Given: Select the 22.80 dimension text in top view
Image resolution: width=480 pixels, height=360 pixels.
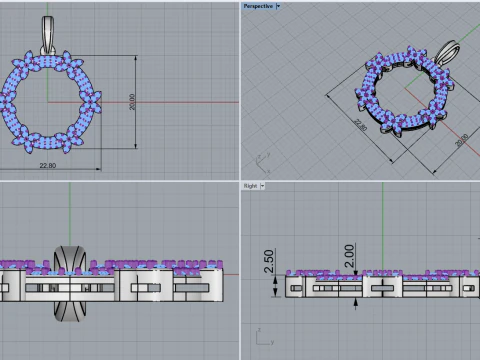Looking at the screenshot, I should [x=48, y=165].
